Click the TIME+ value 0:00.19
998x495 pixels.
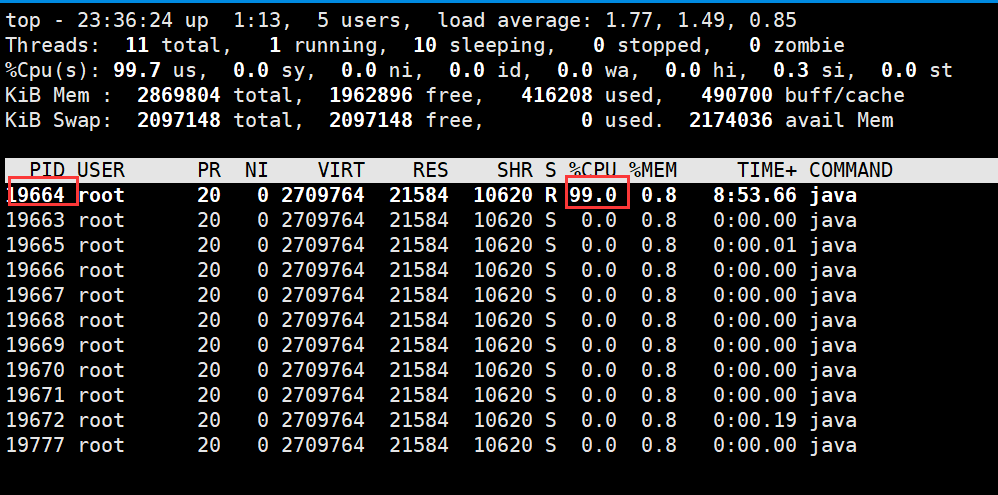[755, 420]
